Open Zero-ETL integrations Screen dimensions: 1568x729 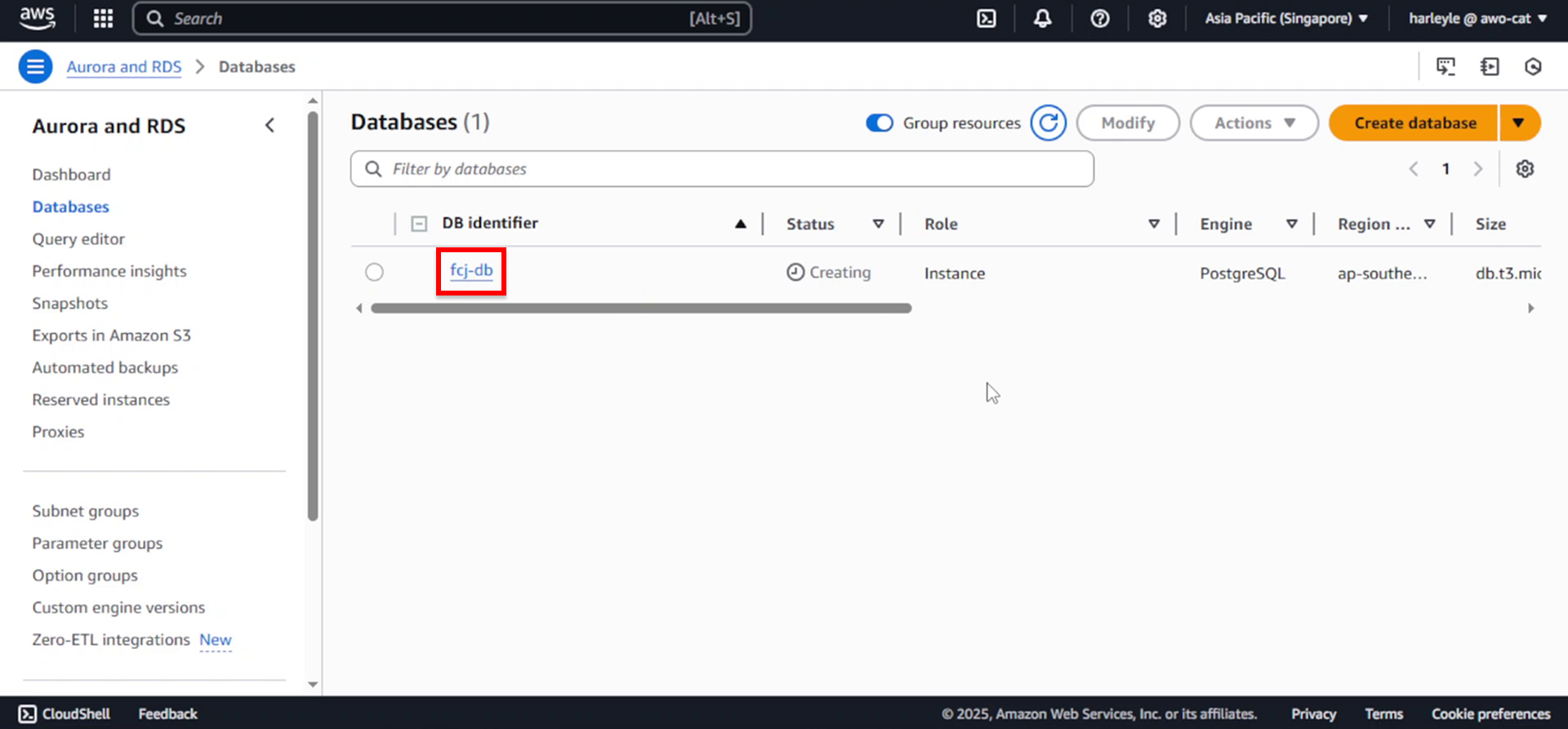click(111, 640)
